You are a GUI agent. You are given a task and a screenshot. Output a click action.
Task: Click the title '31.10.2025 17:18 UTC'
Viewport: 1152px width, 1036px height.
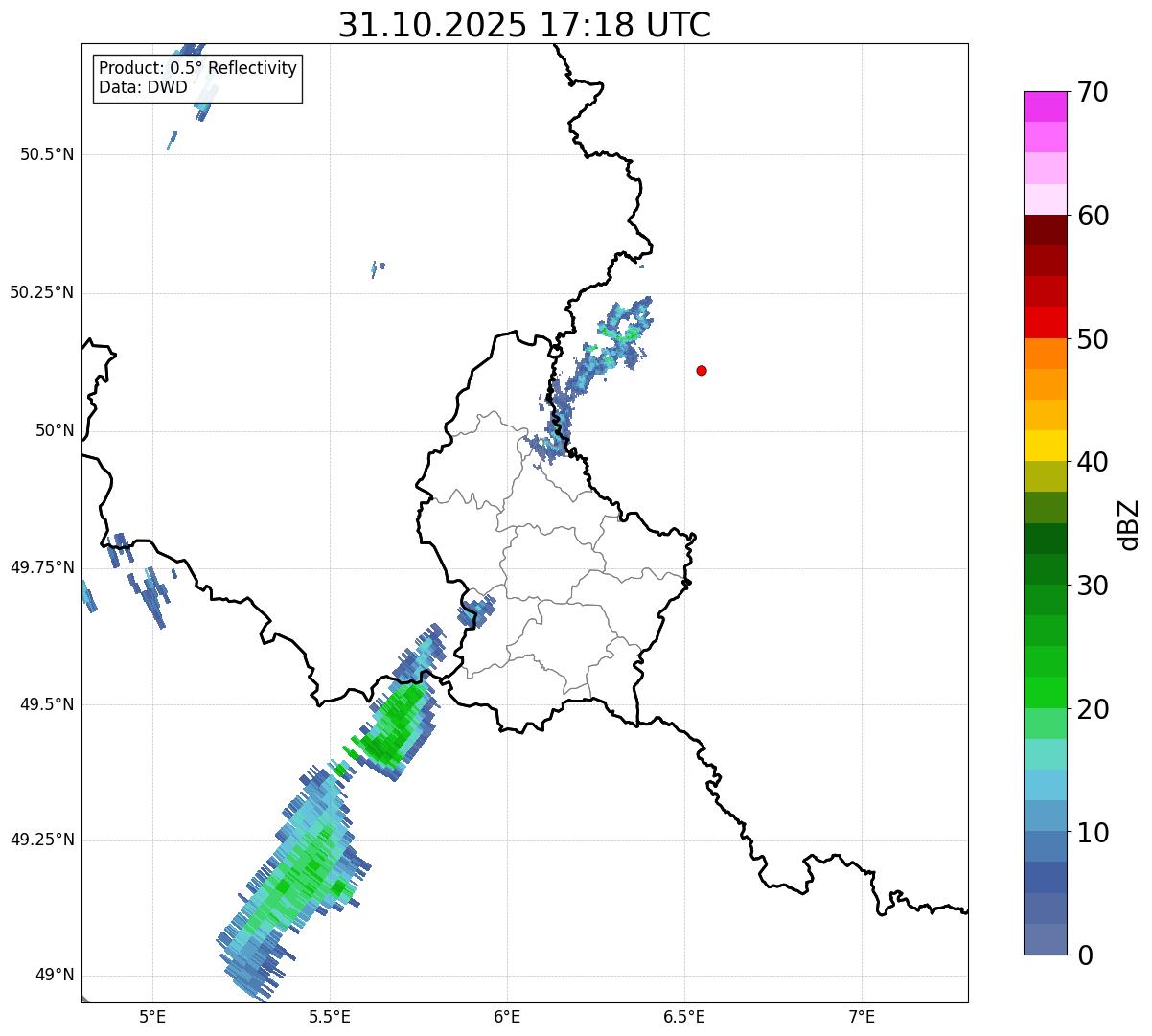pos(524,25)
